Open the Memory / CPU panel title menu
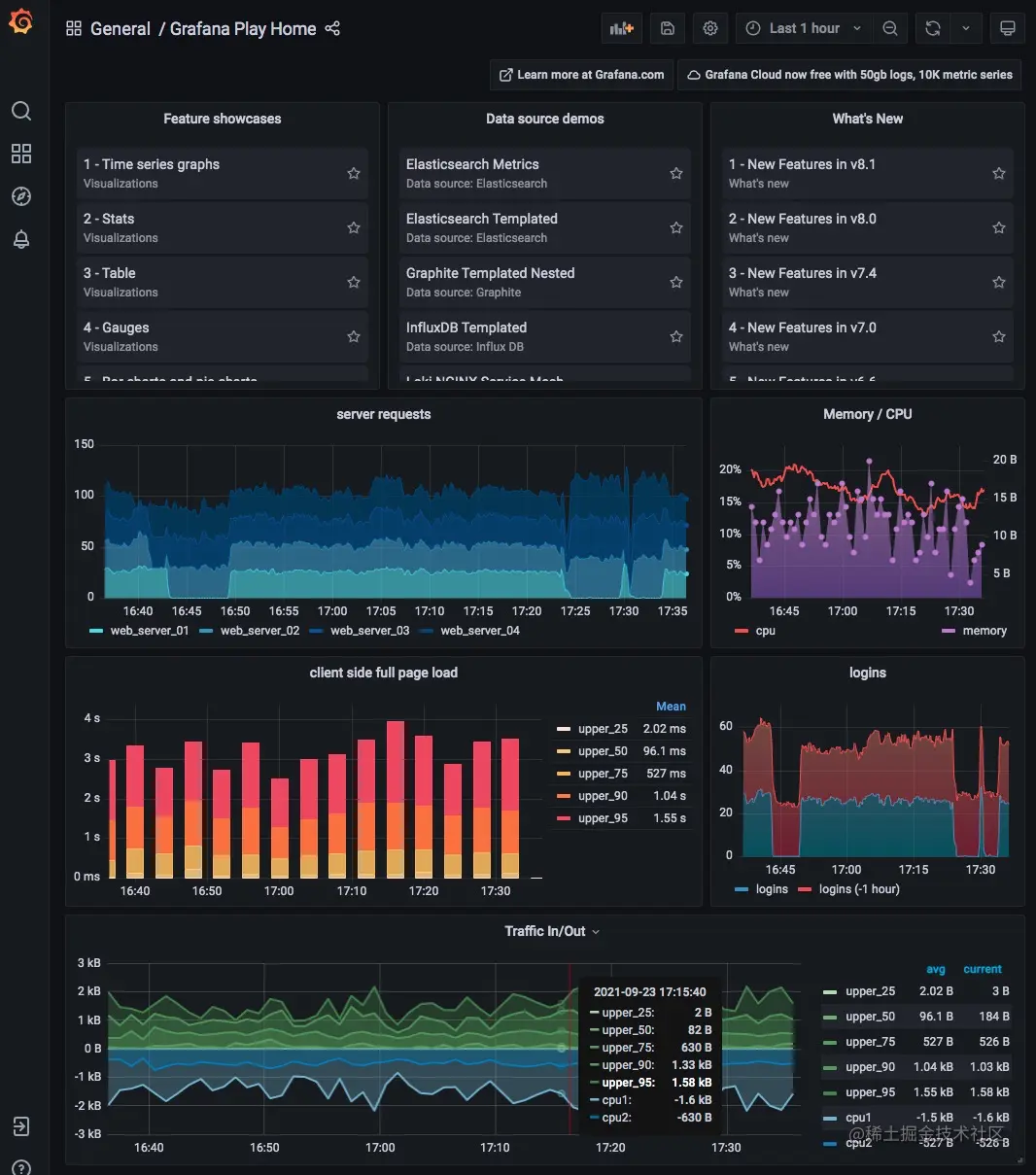This screenshot has width=1036, height=1175. pyautogui.click(x=868, y=414)
